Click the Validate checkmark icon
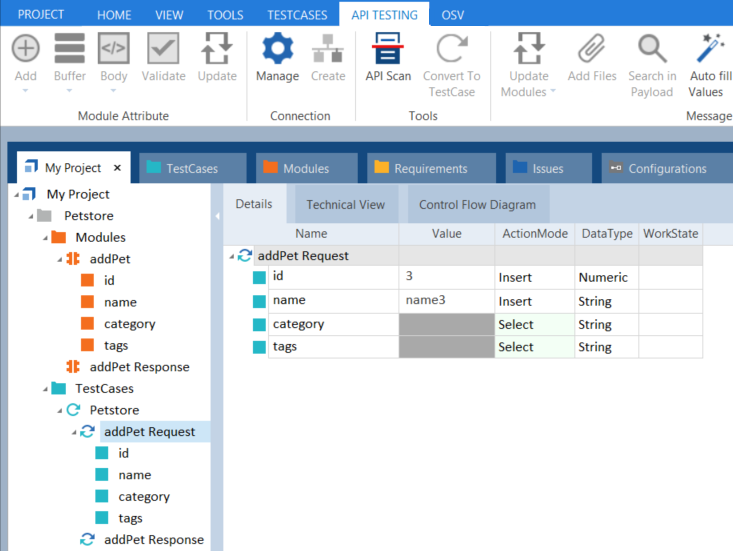 (x=163, y=49)
